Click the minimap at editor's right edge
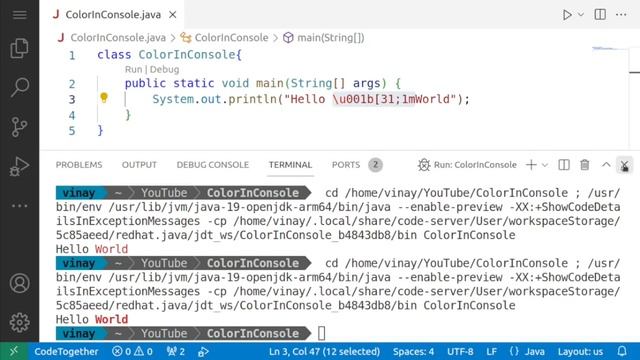This screenshot has width=640, height=360. click(610, 49)
